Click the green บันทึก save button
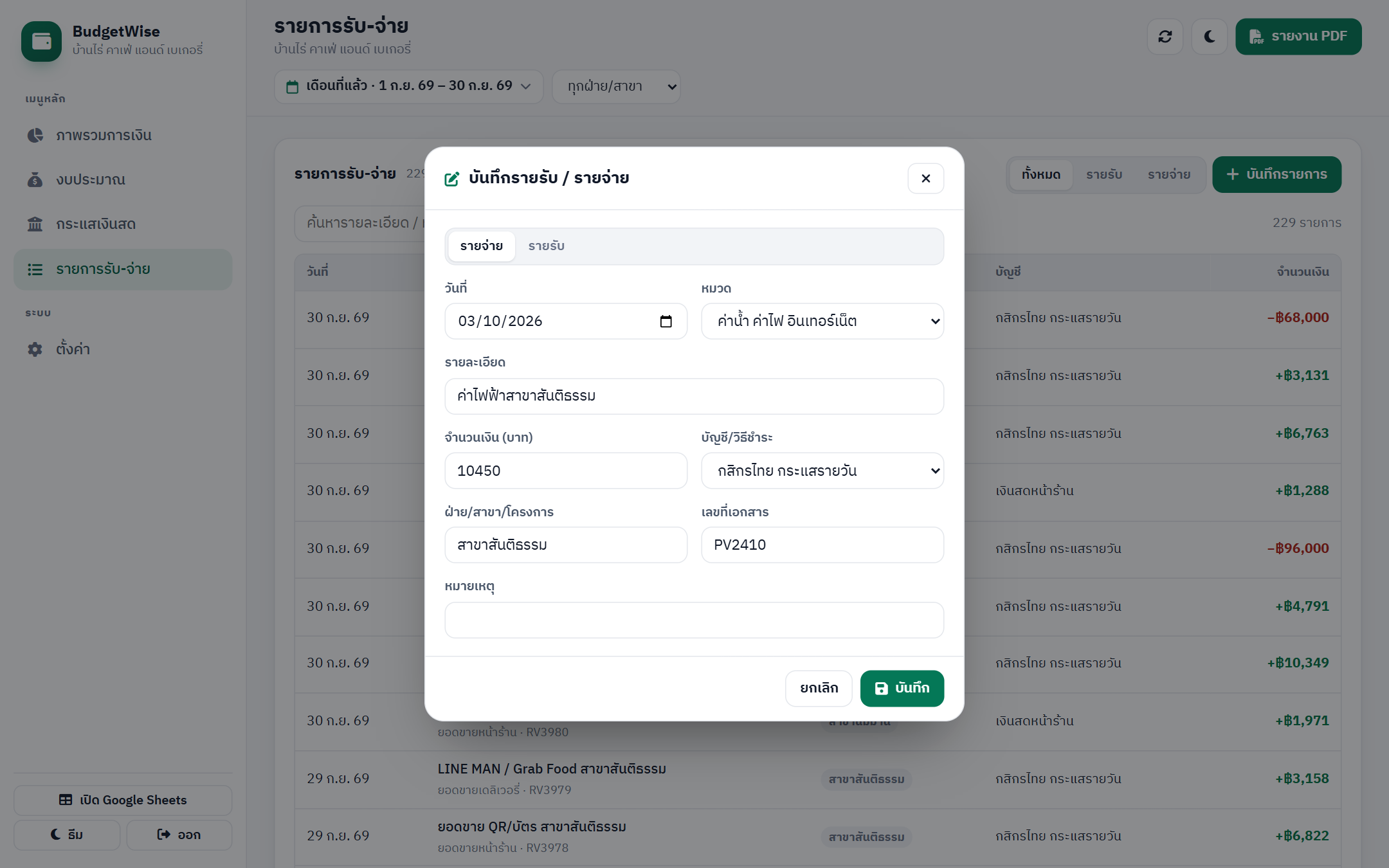1389x868 pixels. pyautogui.click(x=902, y=689)
